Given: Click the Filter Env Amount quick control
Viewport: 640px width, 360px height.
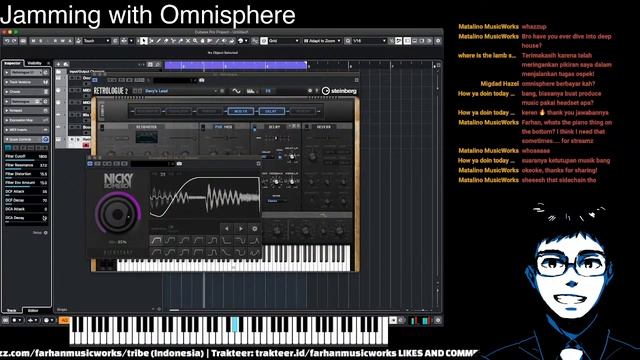Looking at the screenshot, I should 26,183.
